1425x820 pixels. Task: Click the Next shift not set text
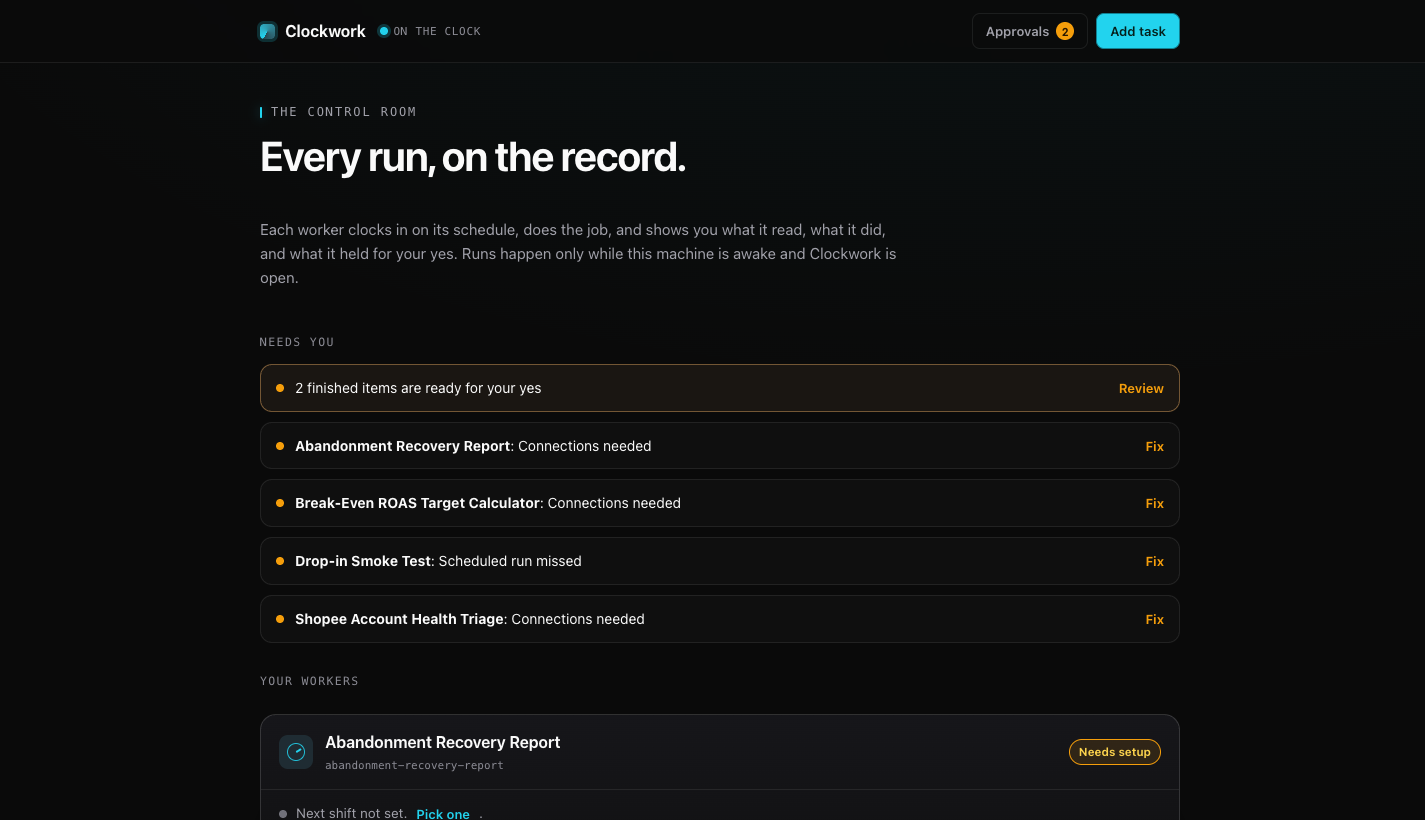click(351, 814)
